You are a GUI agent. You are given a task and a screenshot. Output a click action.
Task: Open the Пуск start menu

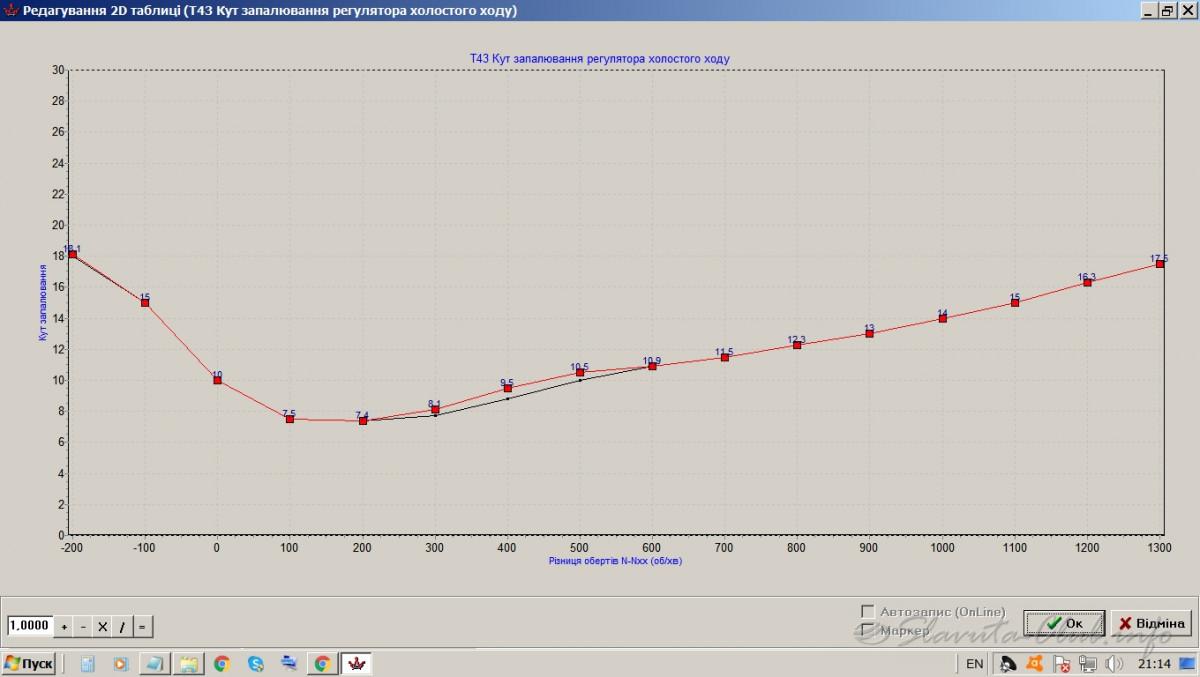tap(29, 663)
